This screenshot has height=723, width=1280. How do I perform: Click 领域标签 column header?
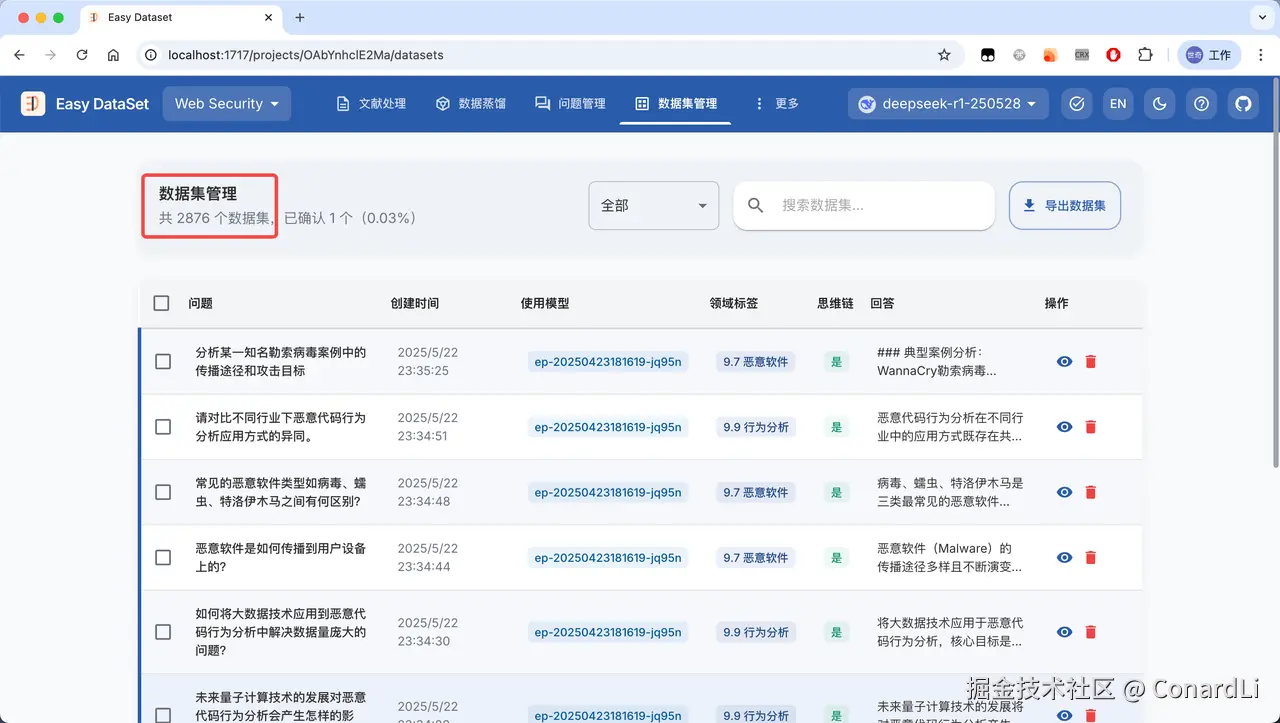point(733,303)
